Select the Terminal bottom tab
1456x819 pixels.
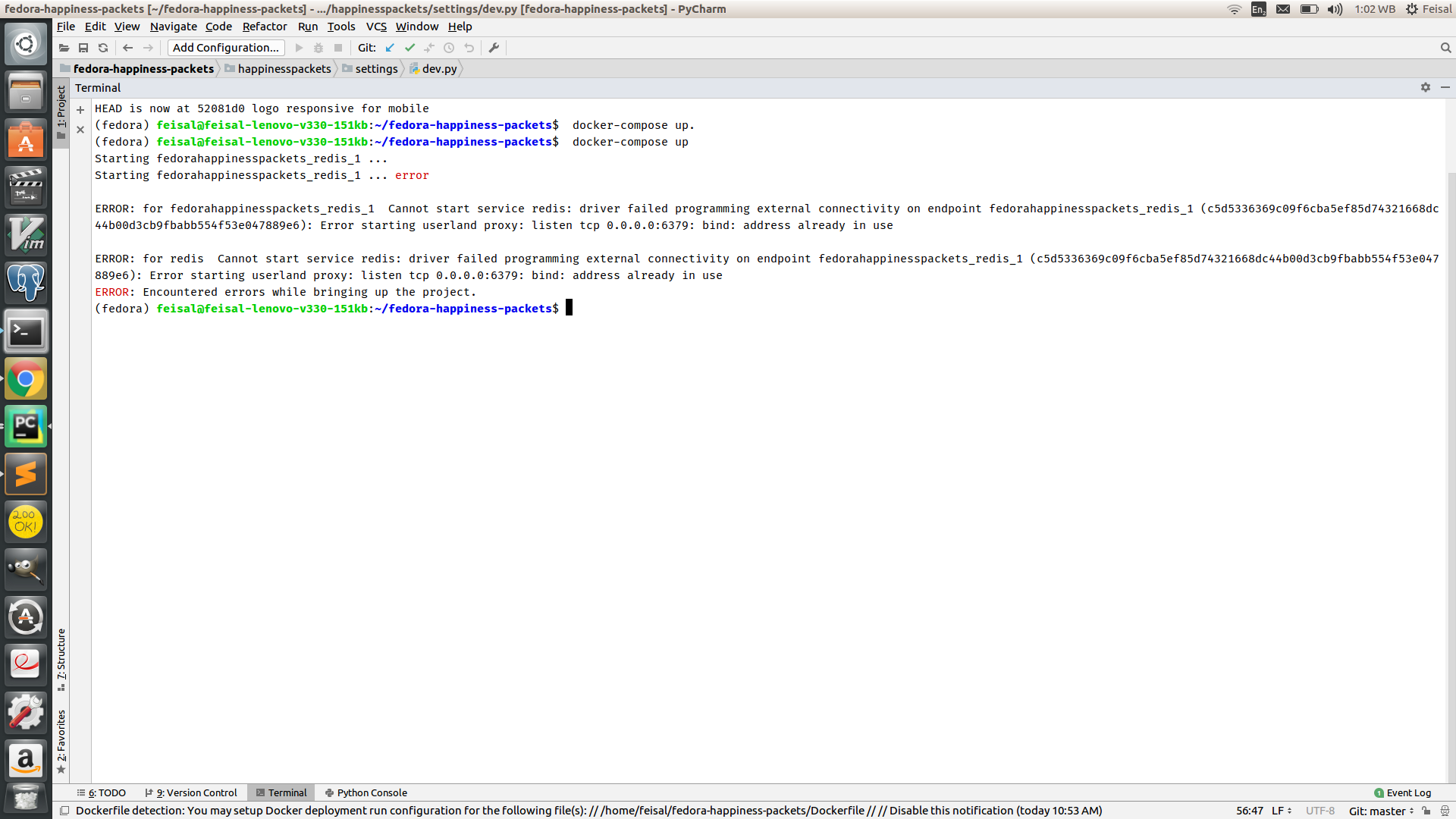point(281,793)
